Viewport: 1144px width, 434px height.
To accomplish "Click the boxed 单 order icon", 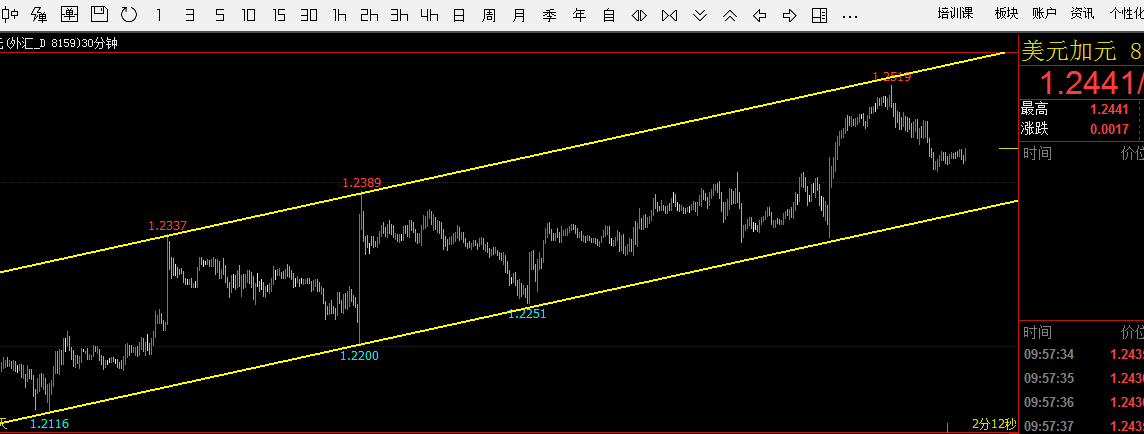I will [x=69, y=15].
